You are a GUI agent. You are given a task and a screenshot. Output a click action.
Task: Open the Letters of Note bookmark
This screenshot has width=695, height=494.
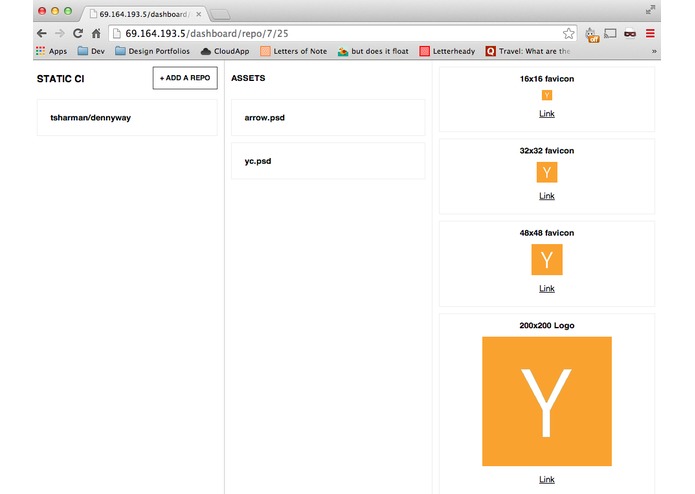294,51
